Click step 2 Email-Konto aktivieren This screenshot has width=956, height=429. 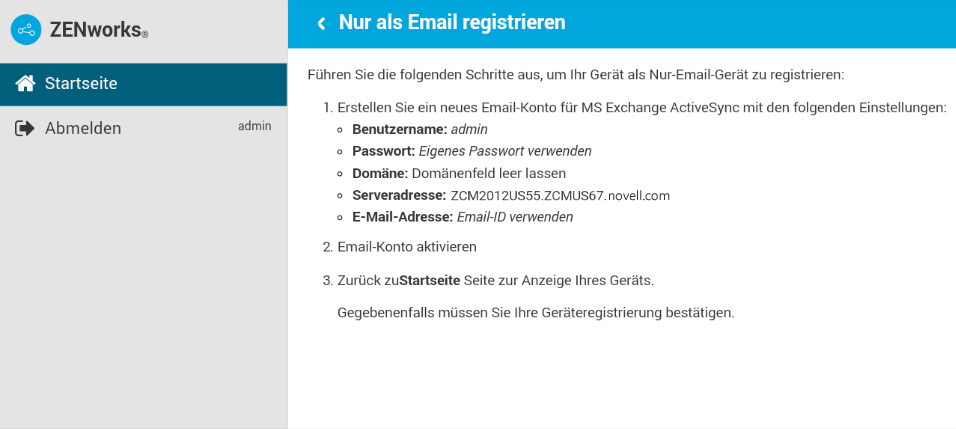tap(407, 246)
